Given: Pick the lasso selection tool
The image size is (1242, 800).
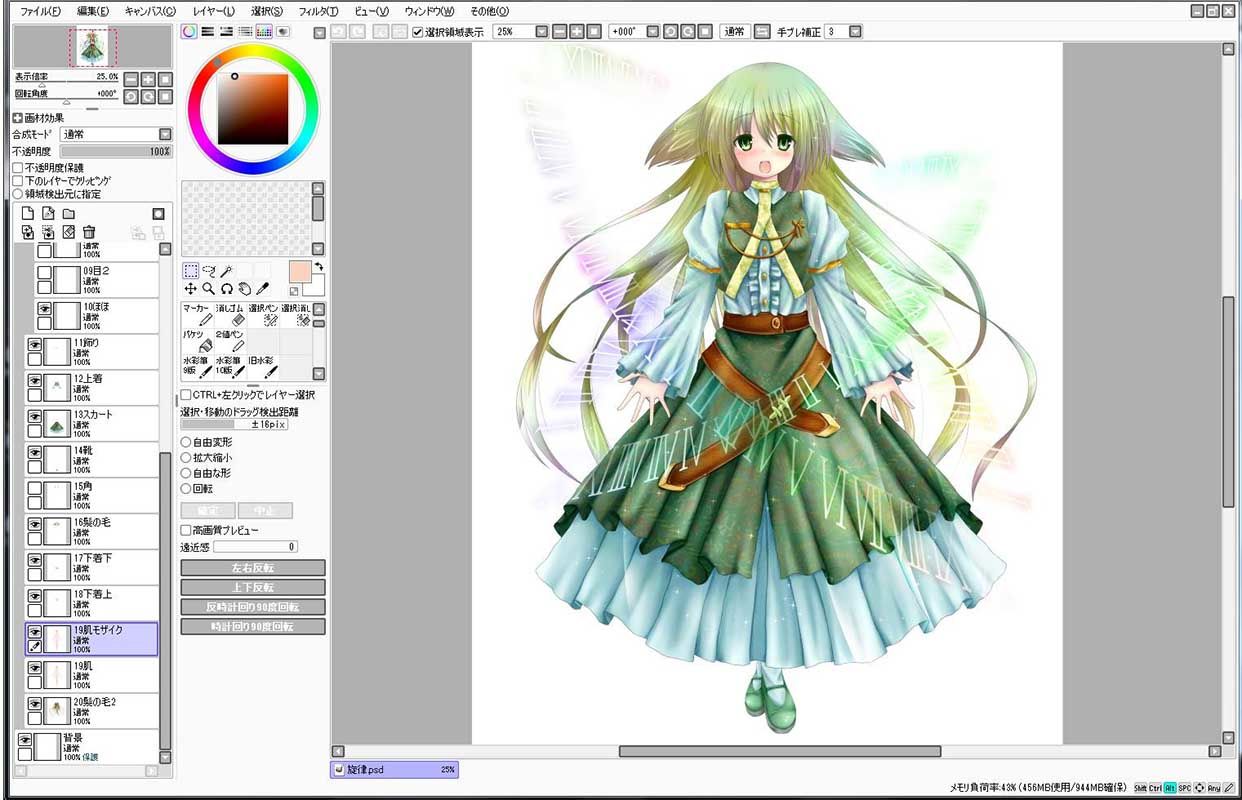Looking at the screenshot, I should (x=209, y=270).
